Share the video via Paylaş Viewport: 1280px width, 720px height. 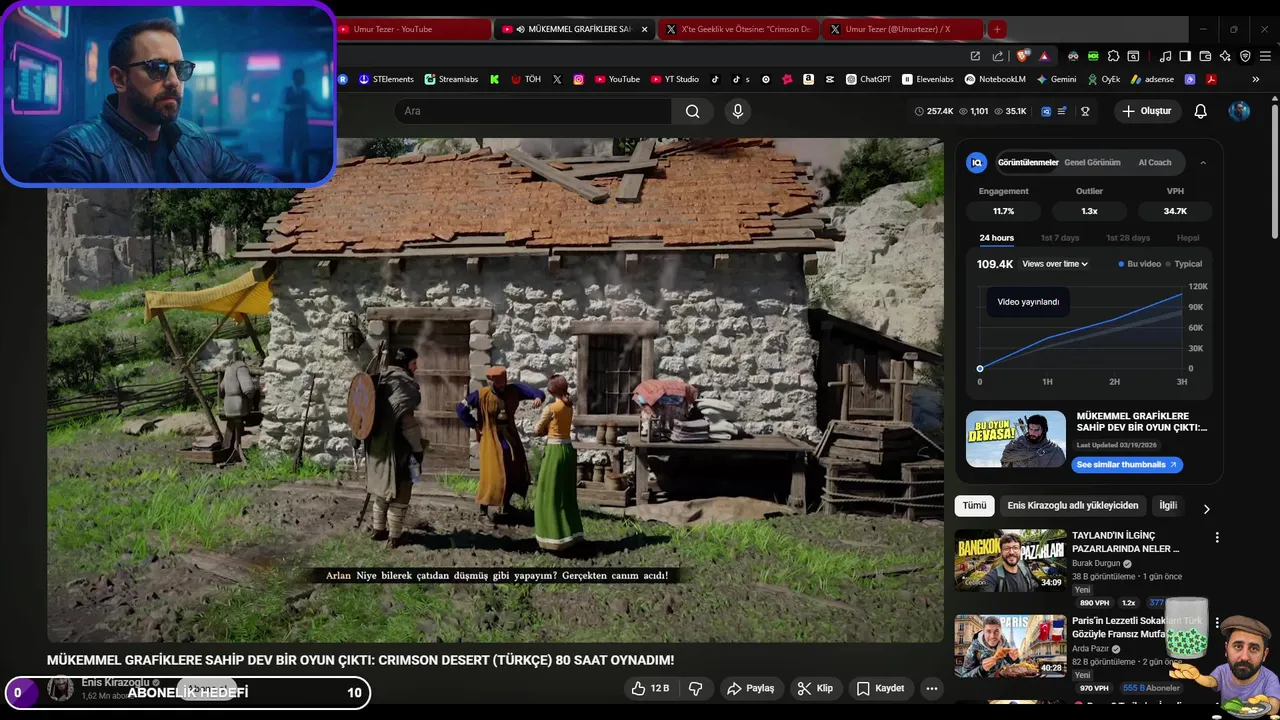point(751,688)
